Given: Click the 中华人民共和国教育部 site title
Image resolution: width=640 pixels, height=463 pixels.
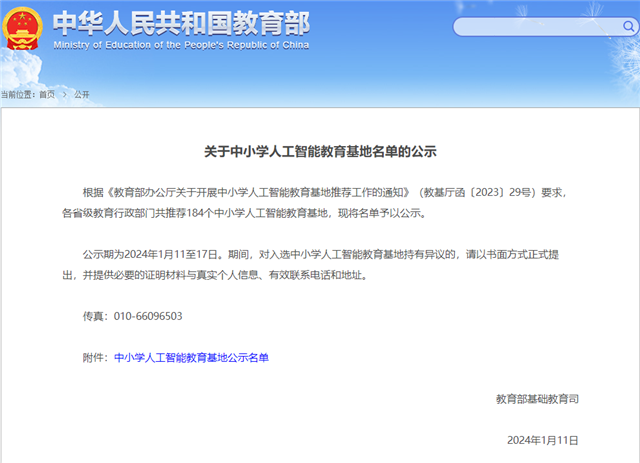Looking at the screenshot, I should click(x=180, y=22).
